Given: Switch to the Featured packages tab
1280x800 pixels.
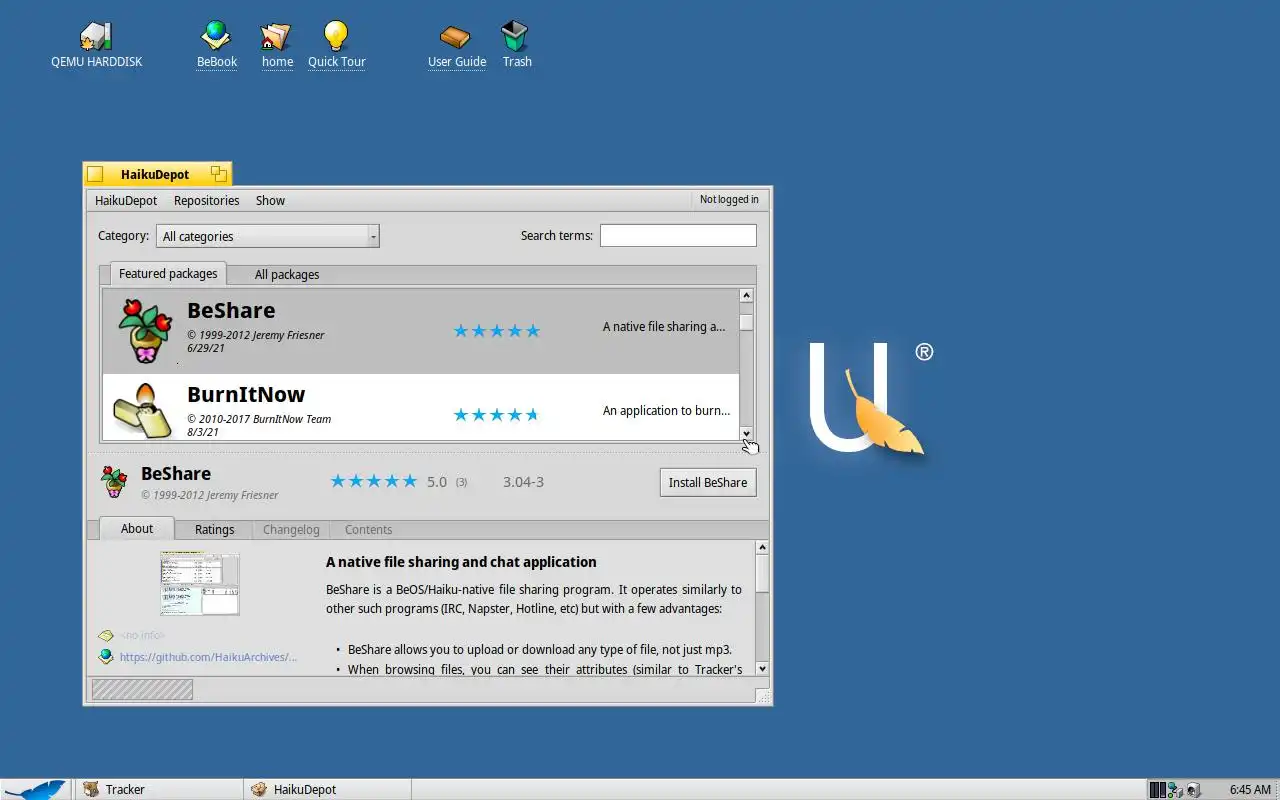Looking at the screenshot, I should click(x=168, y=274).
